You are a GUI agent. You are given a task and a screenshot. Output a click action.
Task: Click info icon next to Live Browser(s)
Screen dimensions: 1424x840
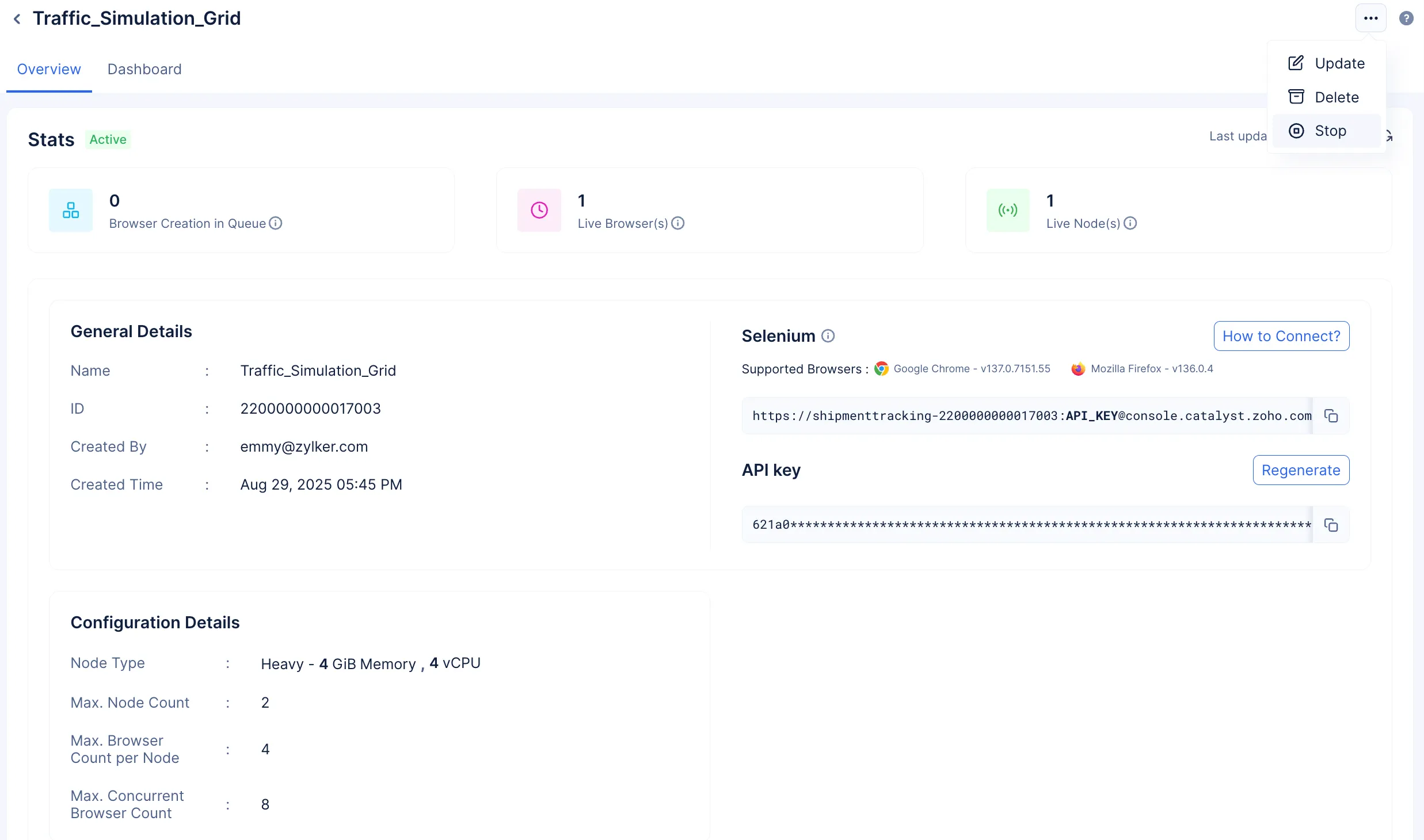(x=678, y=223)
